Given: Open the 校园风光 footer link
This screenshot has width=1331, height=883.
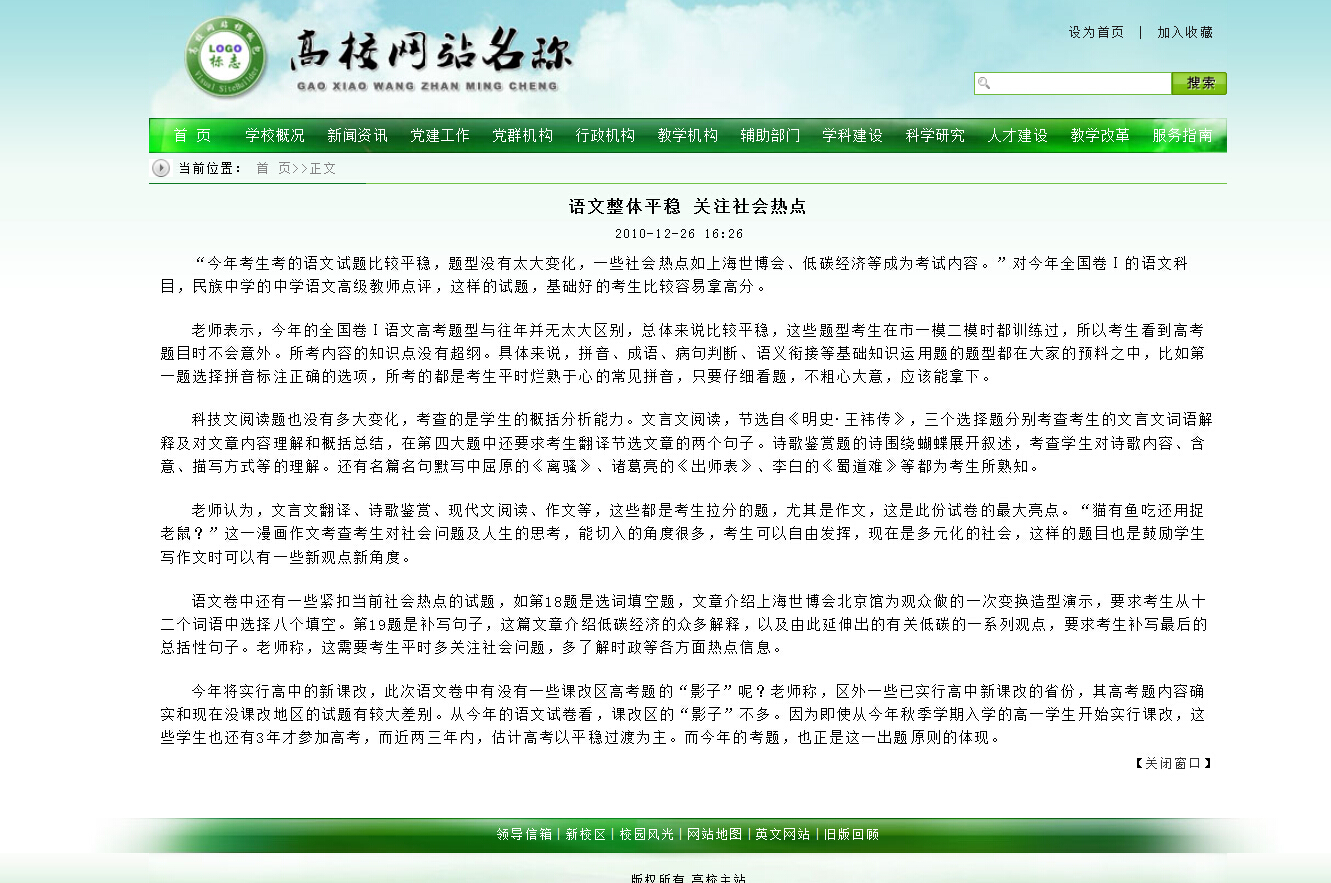Looking at the screenshot, I should 647,834.
